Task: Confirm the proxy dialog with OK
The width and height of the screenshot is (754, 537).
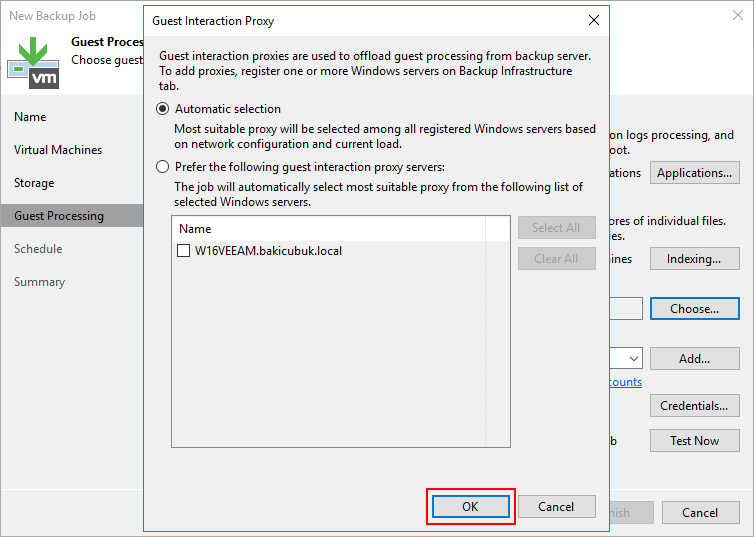Action: point(471,507)
